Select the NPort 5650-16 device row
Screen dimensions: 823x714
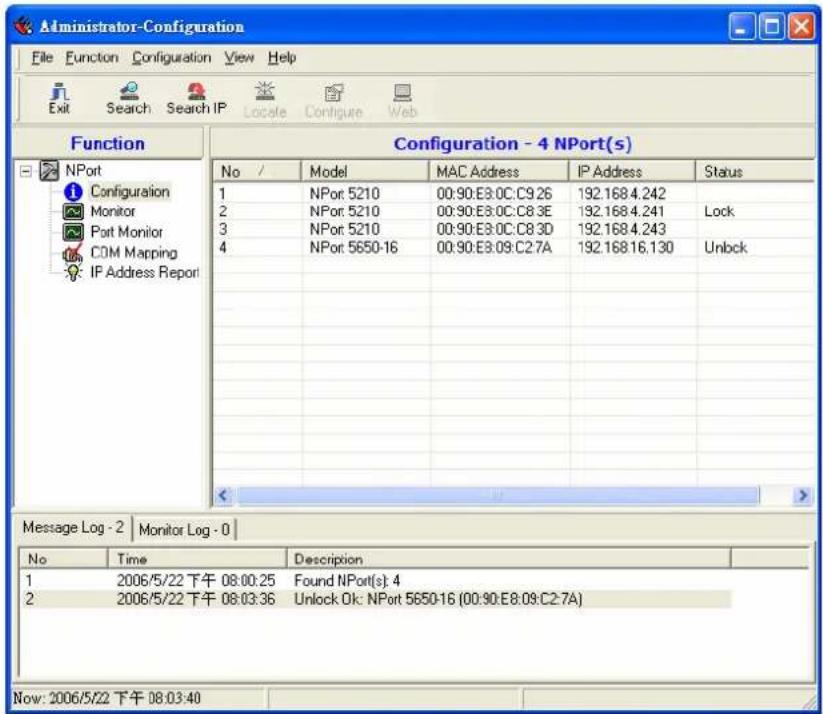tap(514, 247)
